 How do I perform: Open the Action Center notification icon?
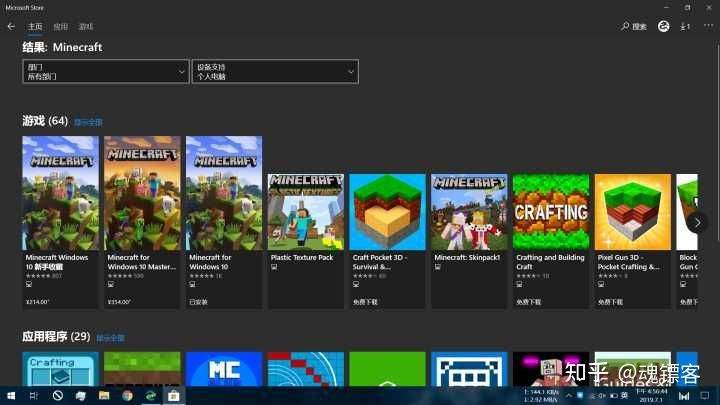click(x=705, y=396)
